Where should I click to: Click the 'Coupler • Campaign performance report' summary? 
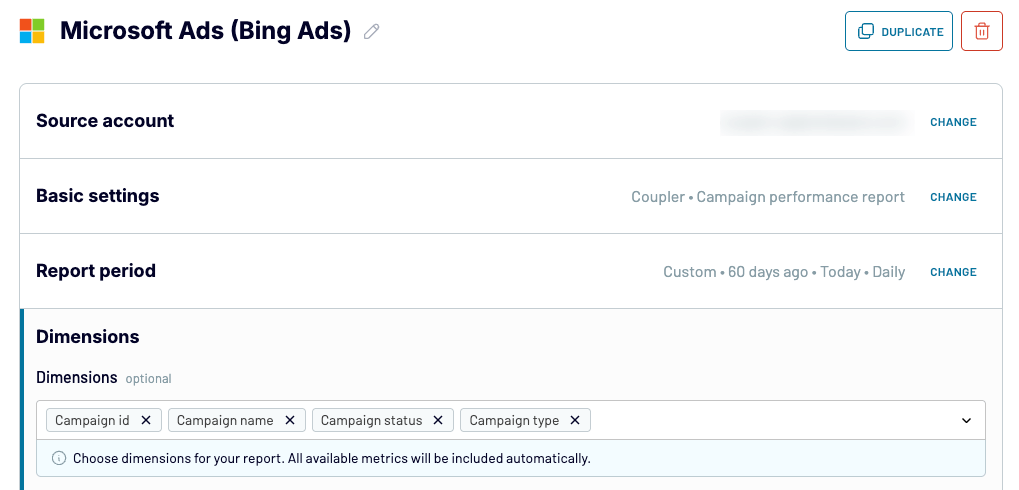[x=767, y=197]
